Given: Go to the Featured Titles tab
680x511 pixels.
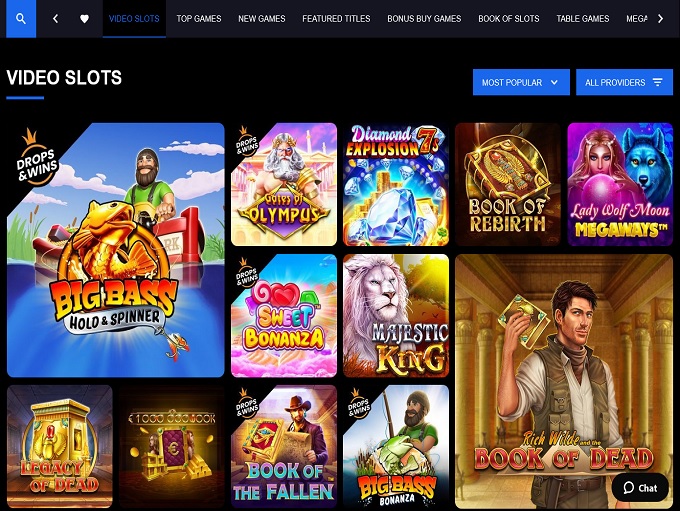Looking at the screenshot, I should click(x=336, y=19).
